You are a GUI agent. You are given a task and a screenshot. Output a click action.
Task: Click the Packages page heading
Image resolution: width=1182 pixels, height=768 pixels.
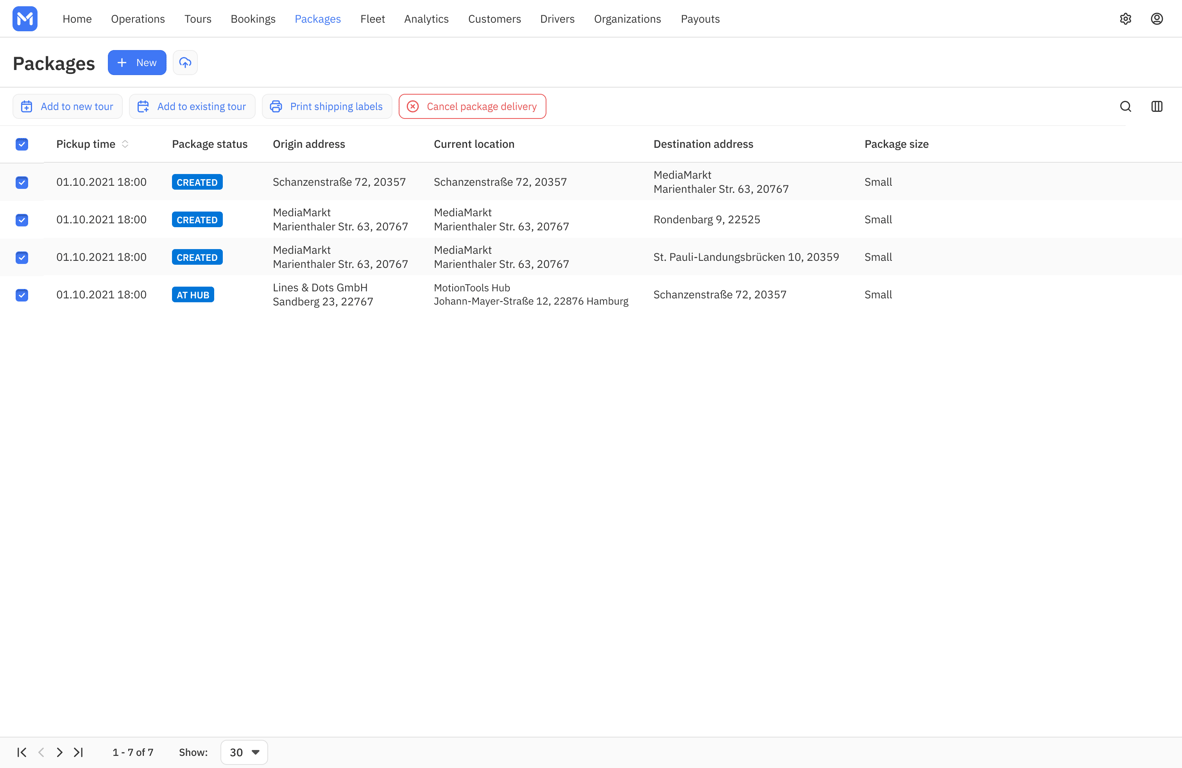pyautogui.click(x=54, y=63)
